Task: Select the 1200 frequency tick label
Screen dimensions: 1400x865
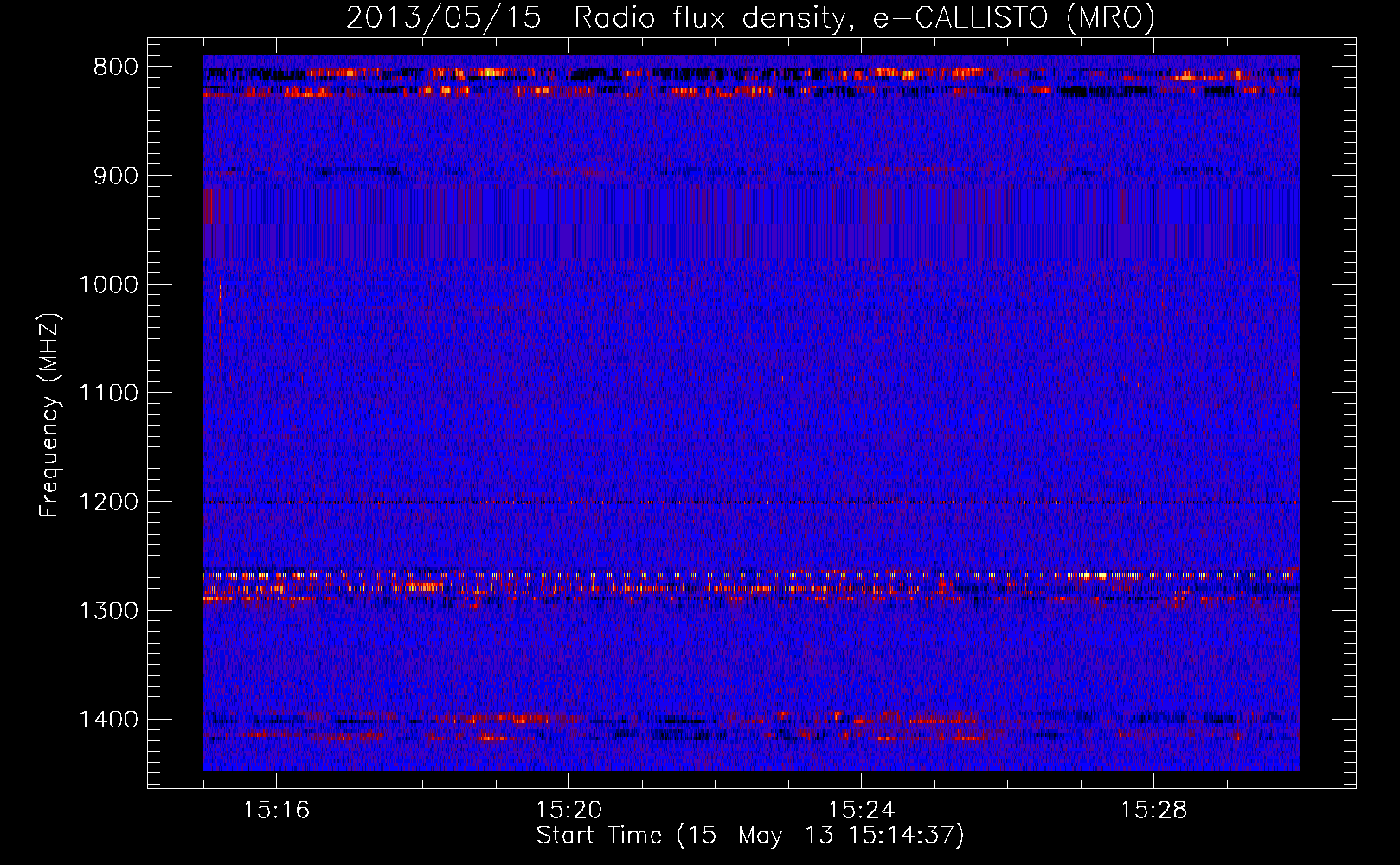Action: point(108,502)
